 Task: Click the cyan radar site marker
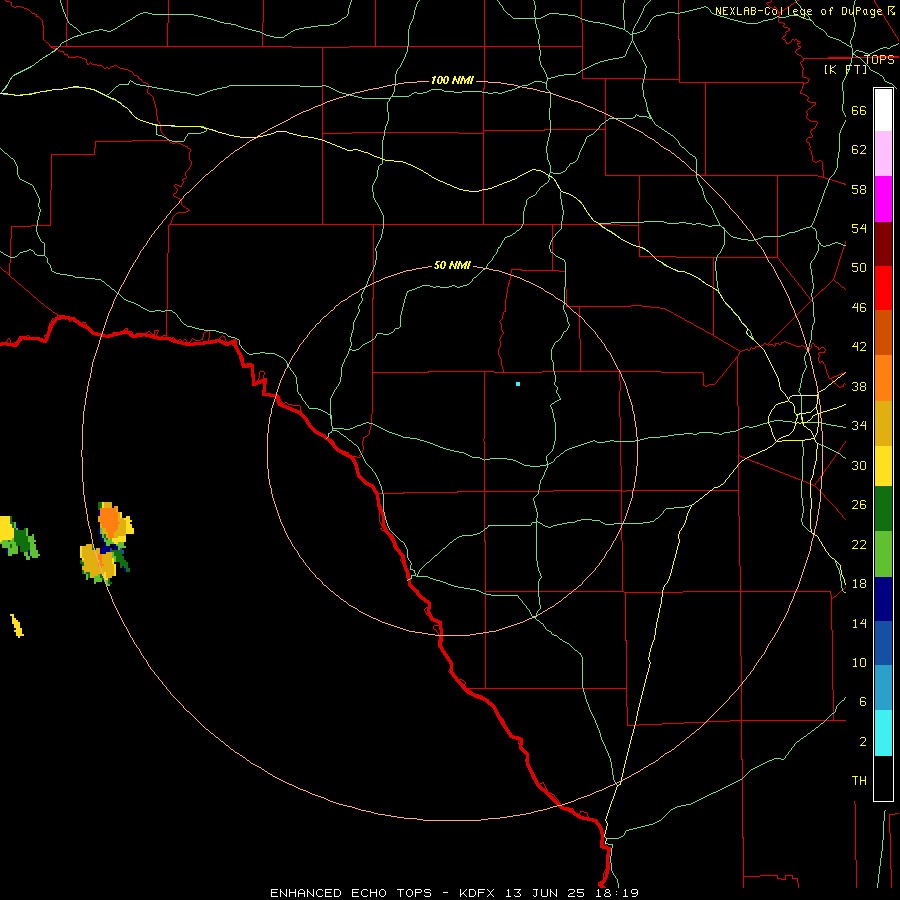point(518,383)
